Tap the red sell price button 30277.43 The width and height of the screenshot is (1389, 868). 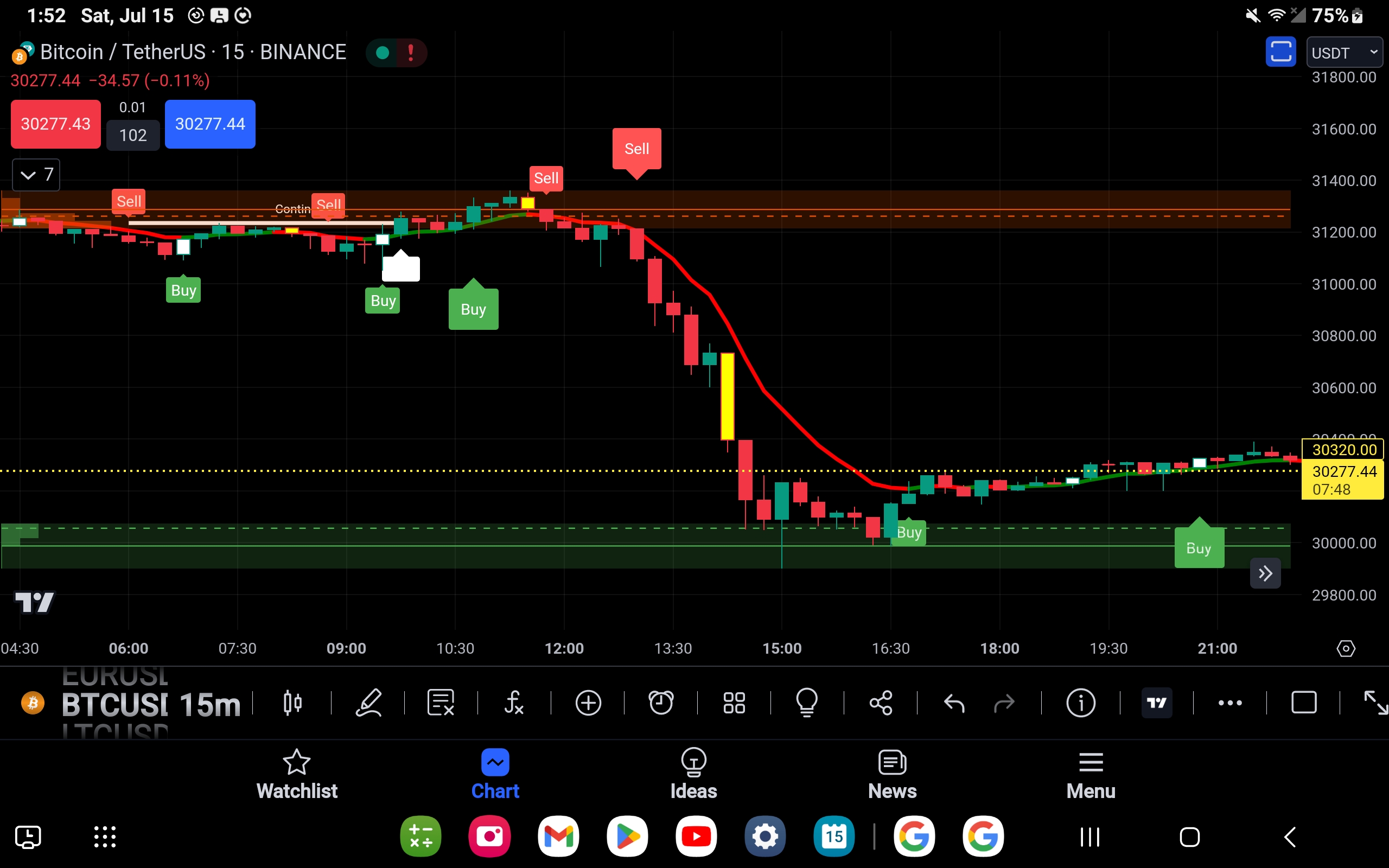tap(56, 124)
